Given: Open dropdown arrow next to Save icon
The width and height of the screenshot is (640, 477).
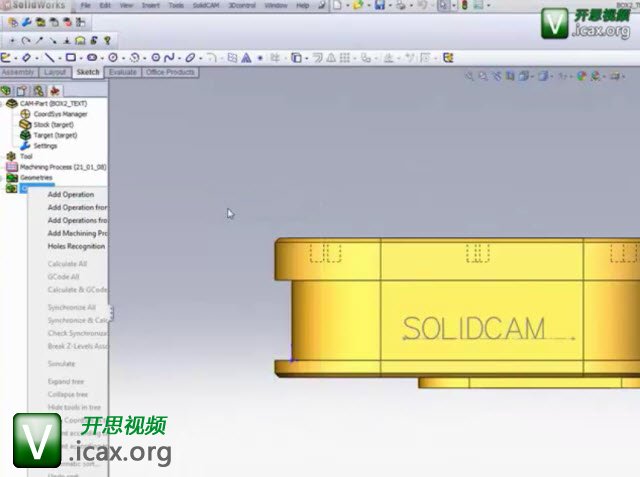Looking at the screenshot, I should (390, 6).
